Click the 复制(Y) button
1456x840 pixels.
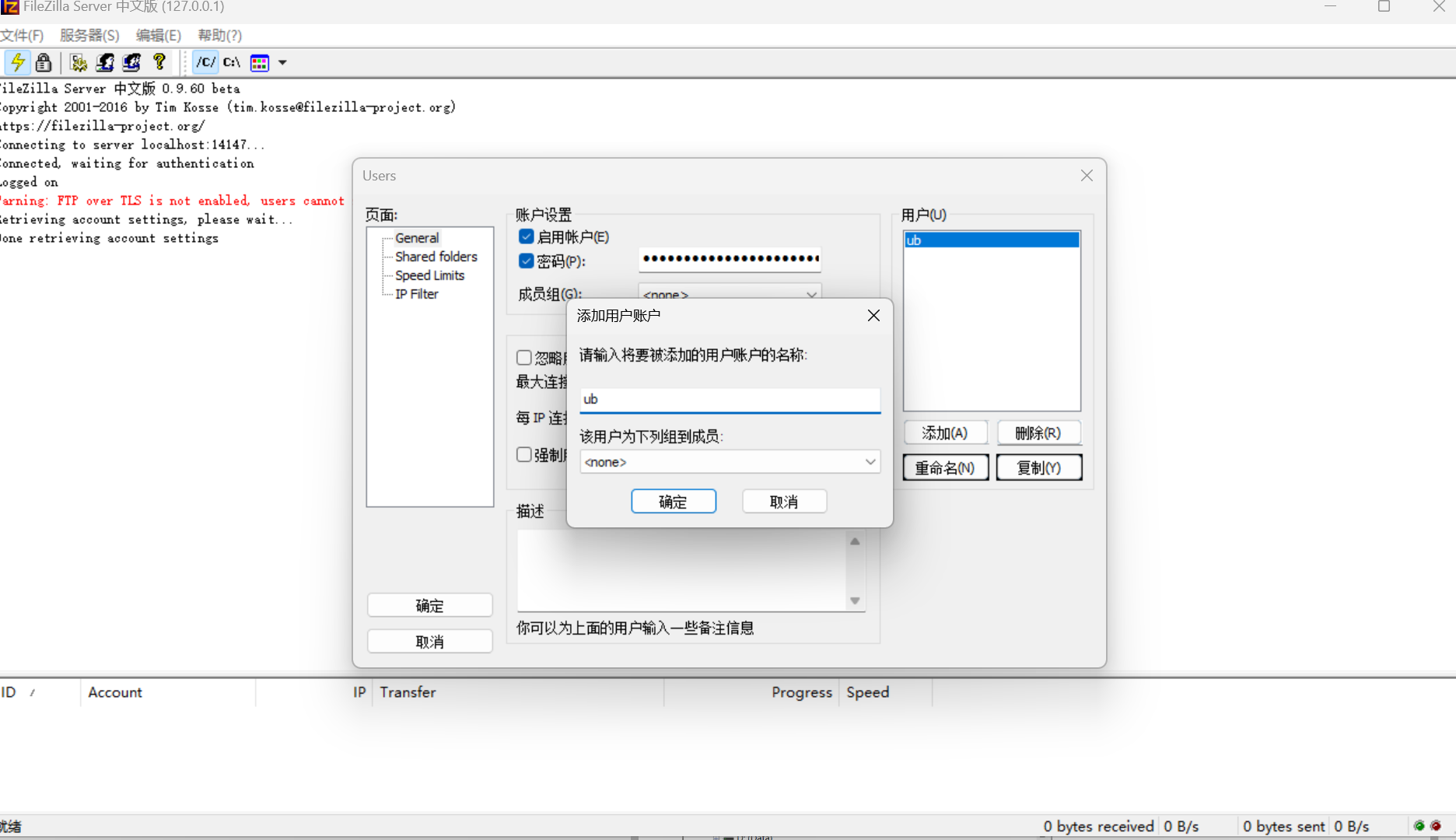1039,467
